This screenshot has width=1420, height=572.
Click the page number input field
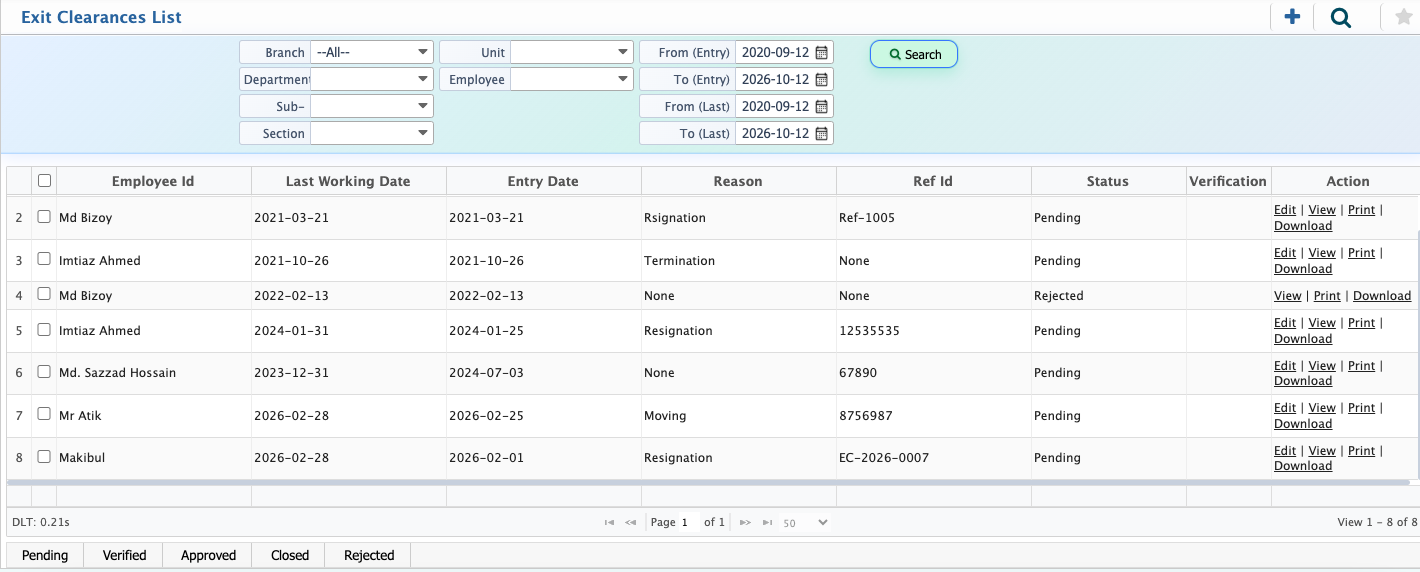coord(688,522)
